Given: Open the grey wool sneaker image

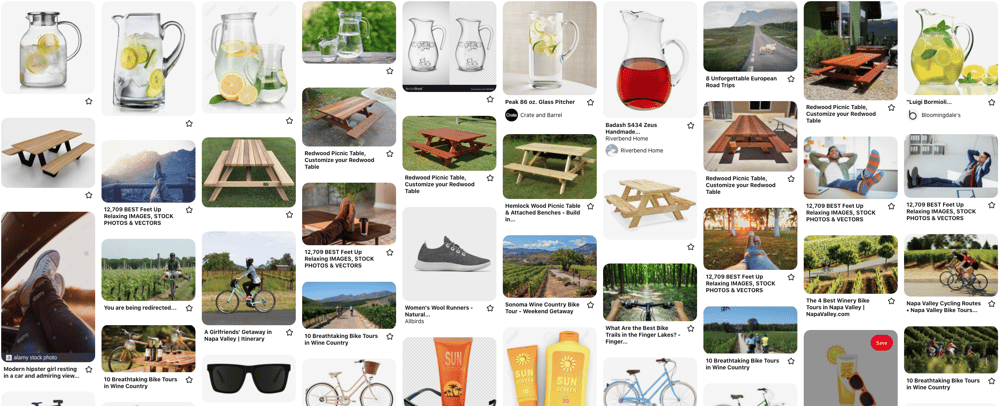Looking at the screenshot, I should pos(449,254).
